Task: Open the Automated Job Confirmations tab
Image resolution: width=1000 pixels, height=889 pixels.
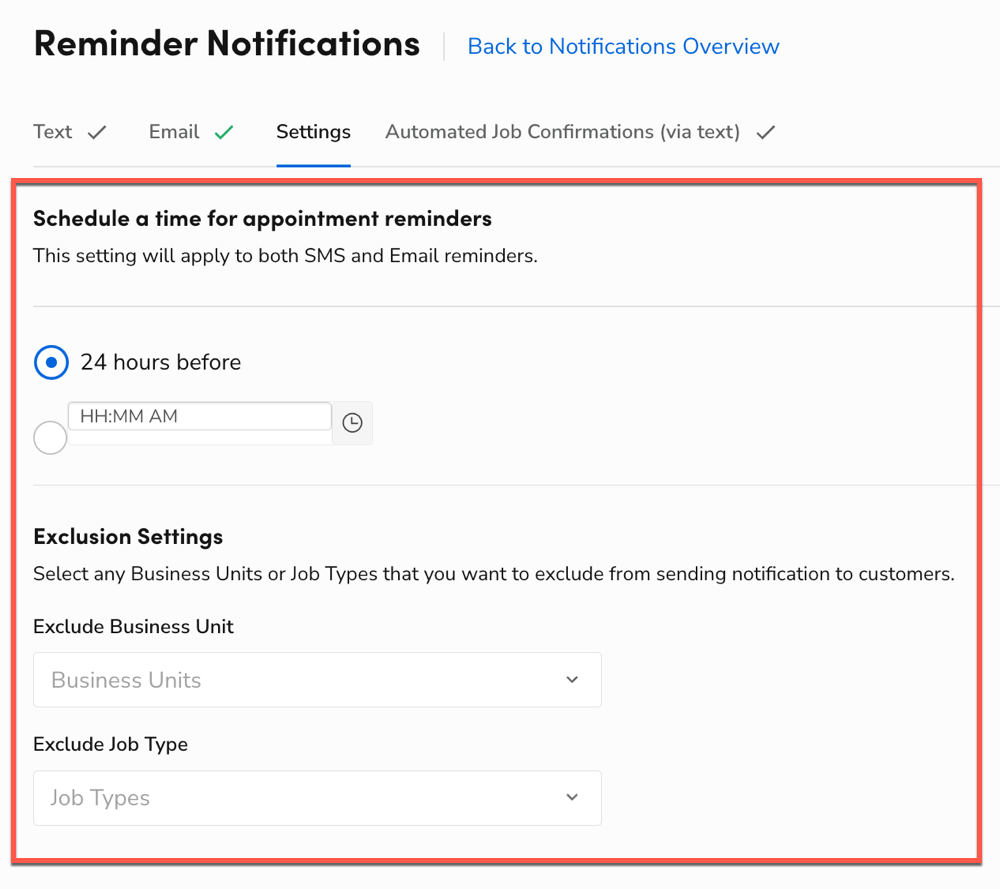Action: coord(561,131)
